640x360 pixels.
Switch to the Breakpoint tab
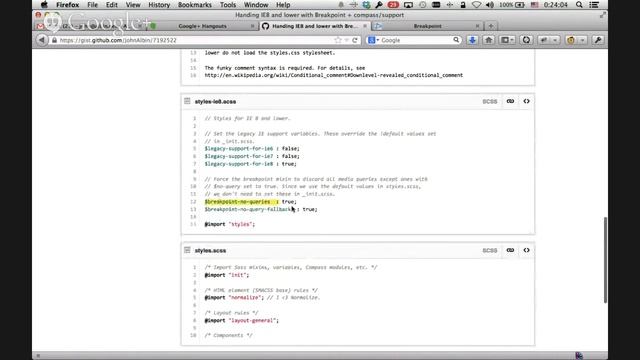point(427,26)
